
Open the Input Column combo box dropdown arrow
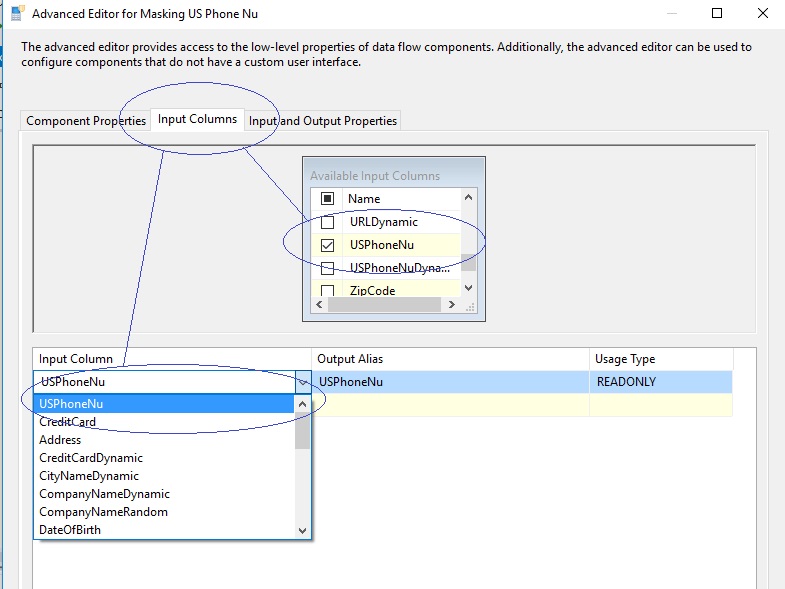[x=303, y=382]
